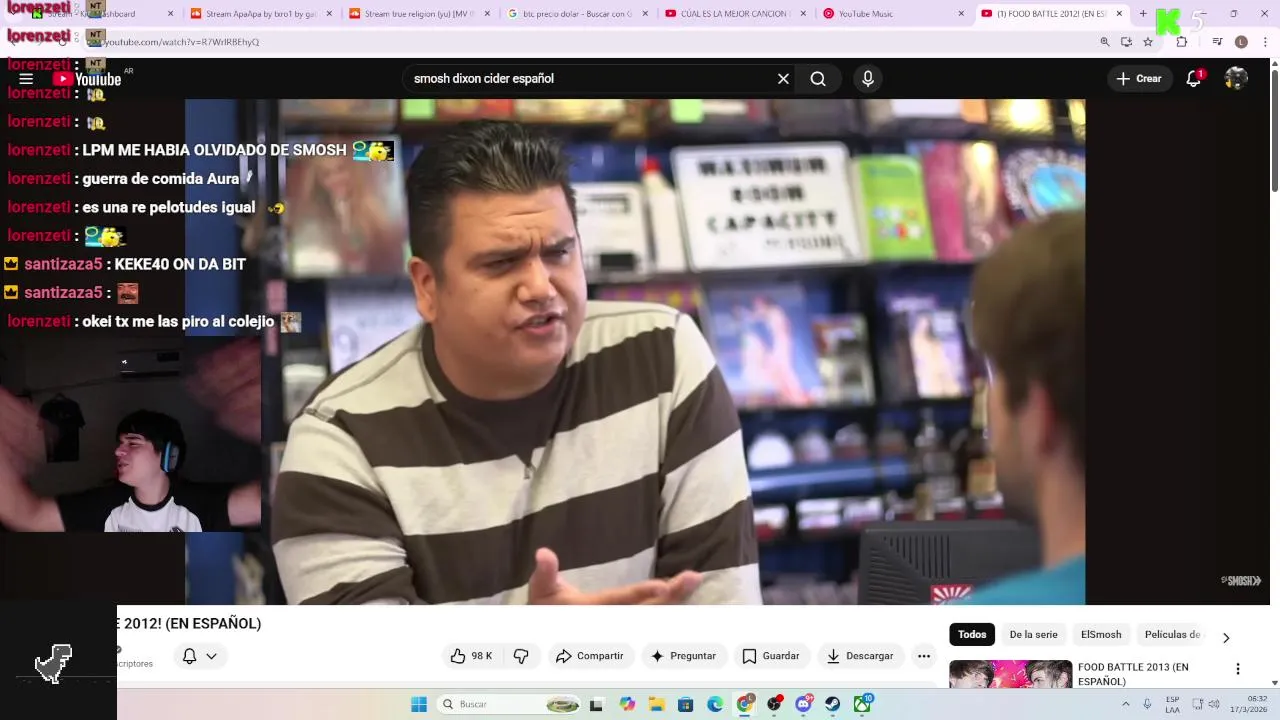The image size is (1280, 720).
Task: Open the FOOD BATTLE 2013 title link
Action: (x=1133, y=674)
